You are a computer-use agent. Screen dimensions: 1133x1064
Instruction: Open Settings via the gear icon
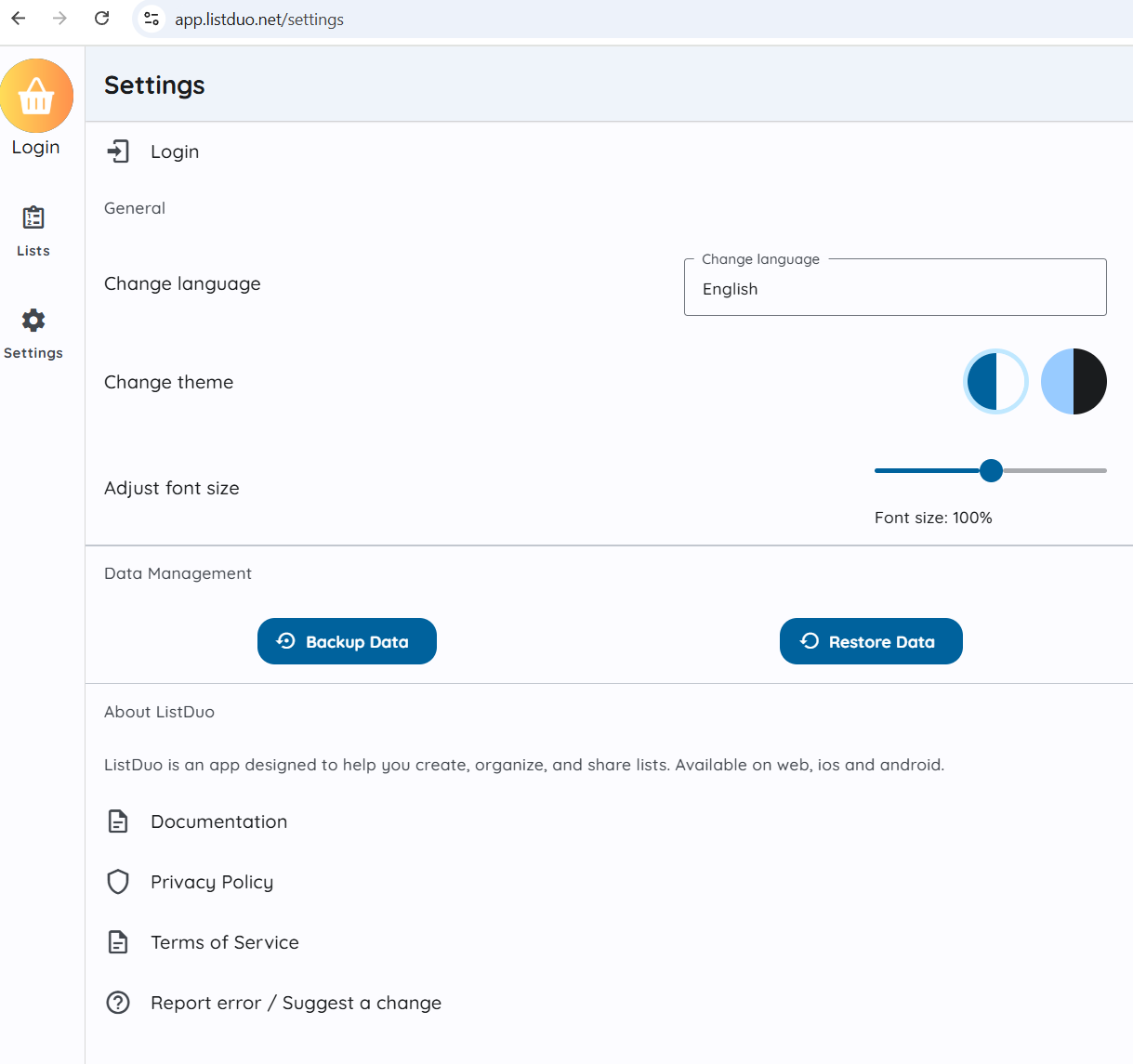33,320
